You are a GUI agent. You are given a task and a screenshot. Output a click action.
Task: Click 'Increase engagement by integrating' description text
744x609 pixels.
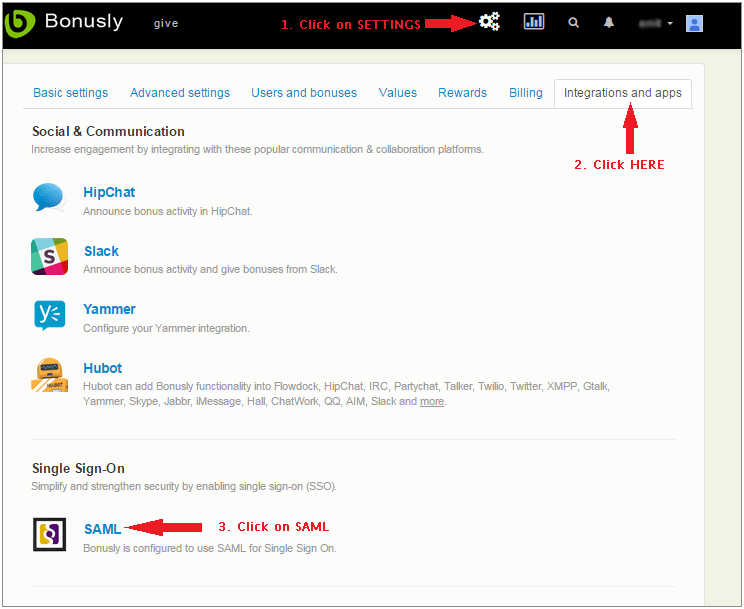coord(257,150)
